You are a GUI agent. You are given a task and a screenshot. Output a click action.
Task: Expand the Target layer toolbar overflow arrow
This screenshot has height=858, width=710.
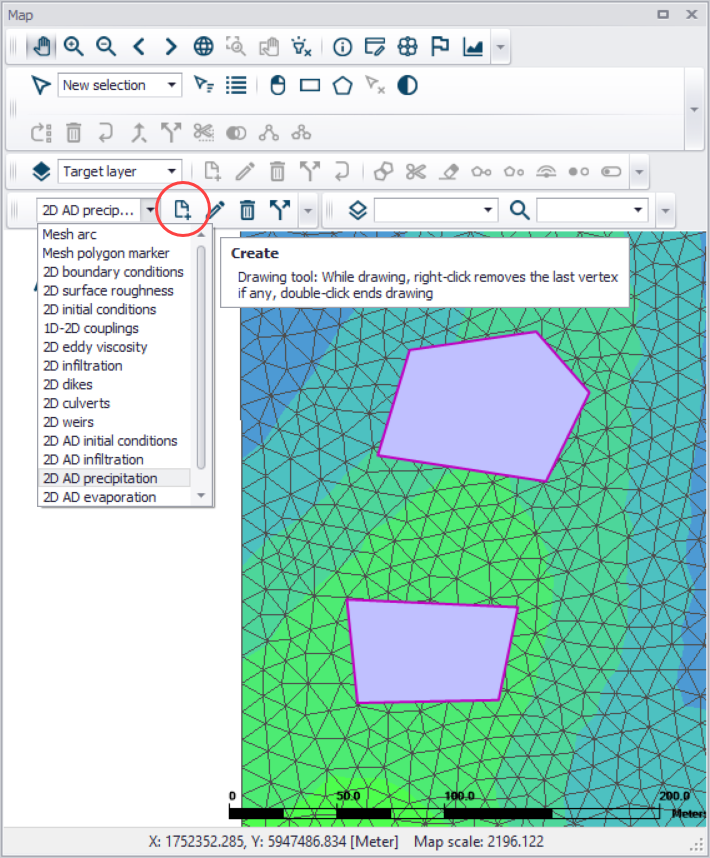[639, 172]
